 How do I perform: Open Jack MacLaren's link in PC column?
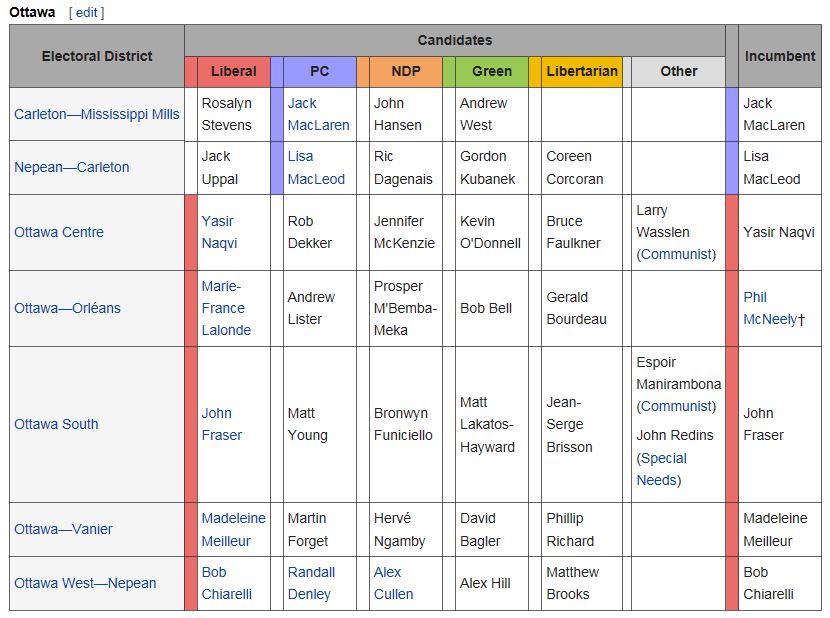[318, 114]
